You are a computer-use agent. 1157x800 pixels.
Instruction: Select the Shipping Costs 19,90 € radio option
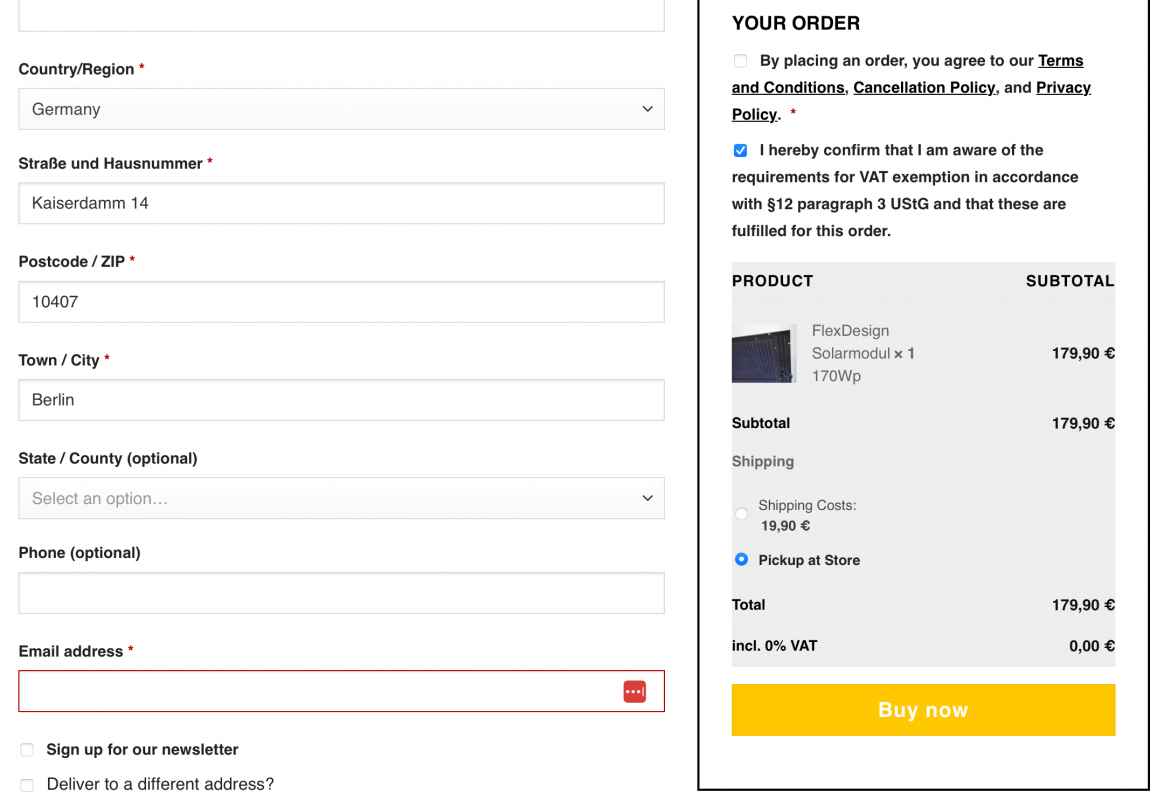[742, 514]
